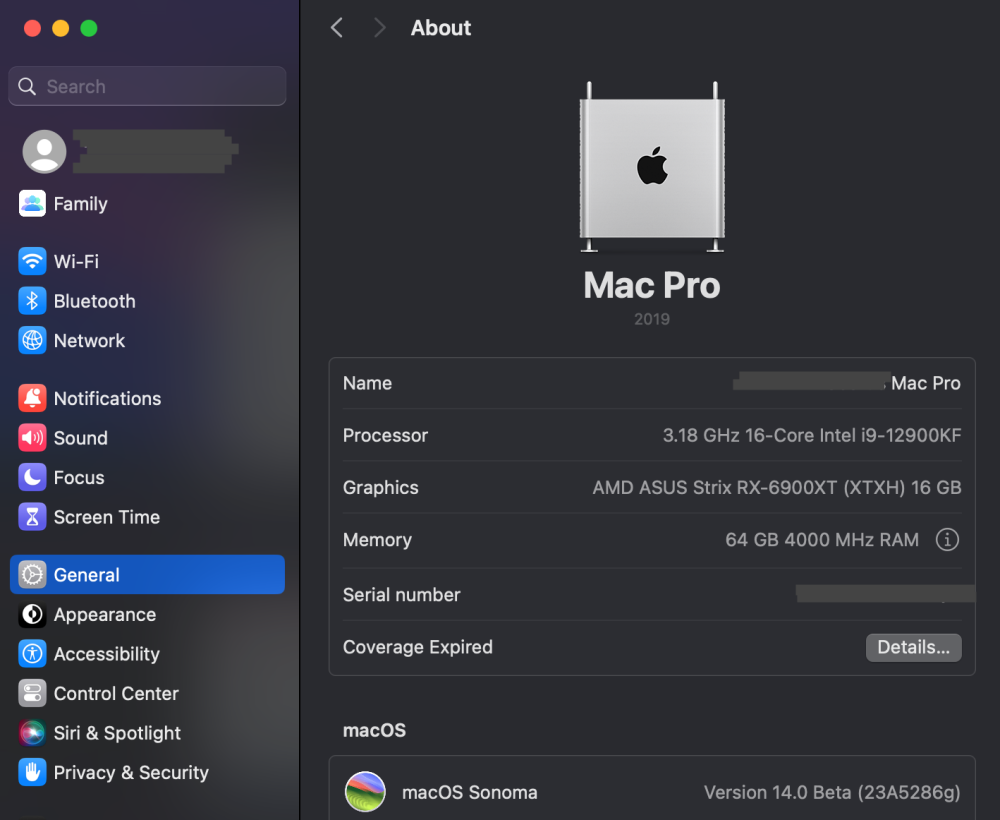Click the graphics value AMD ASUS Strix
The height and width of the screenshot is (820, 1000).
click(662, 488)
